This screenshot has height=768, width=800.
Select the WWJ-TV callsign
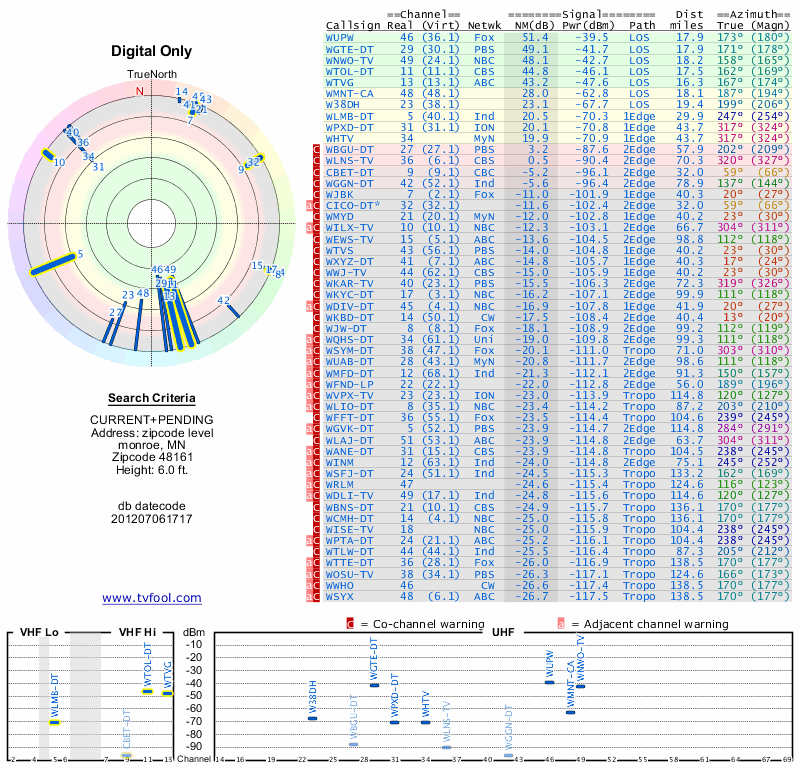click(x=346, y=272)
